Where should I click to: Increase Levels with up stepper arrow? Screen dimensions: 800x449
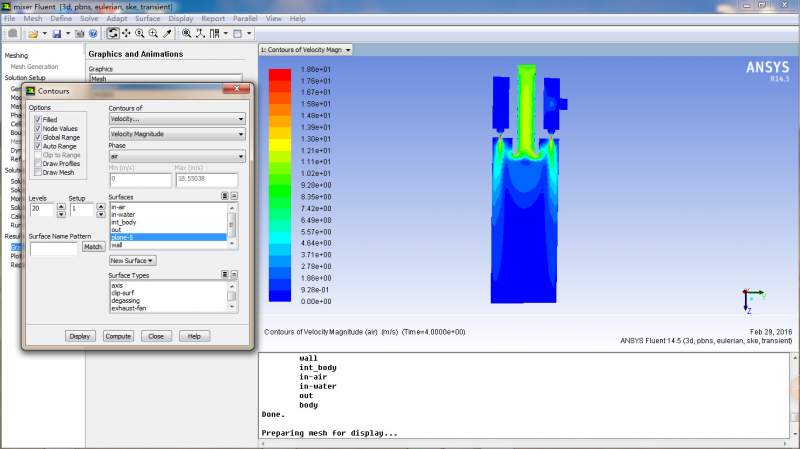click(61, 206)
